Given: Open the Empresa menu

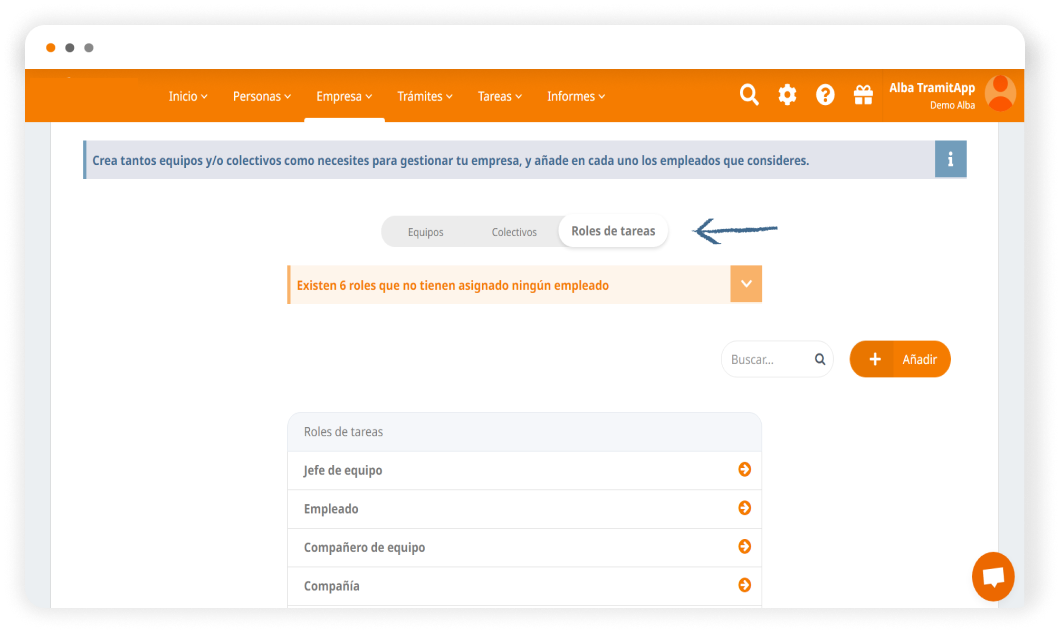Looking at the screenshot, I should click(x=344, y=97).
